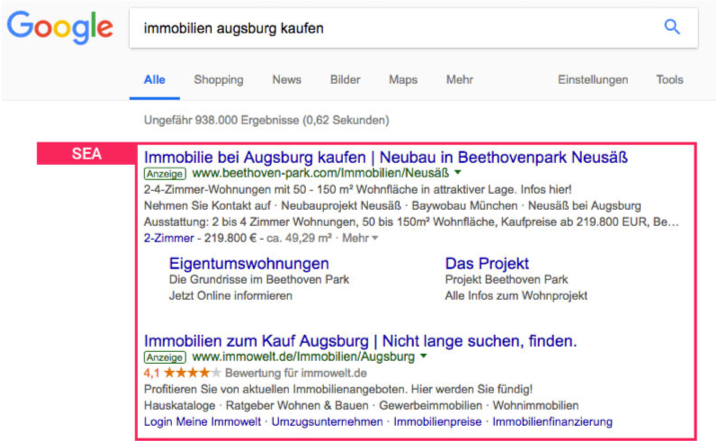Expand dropdown arrow next to immowelt.de URL
Viewport: 716px width, 441px height.
423,356
